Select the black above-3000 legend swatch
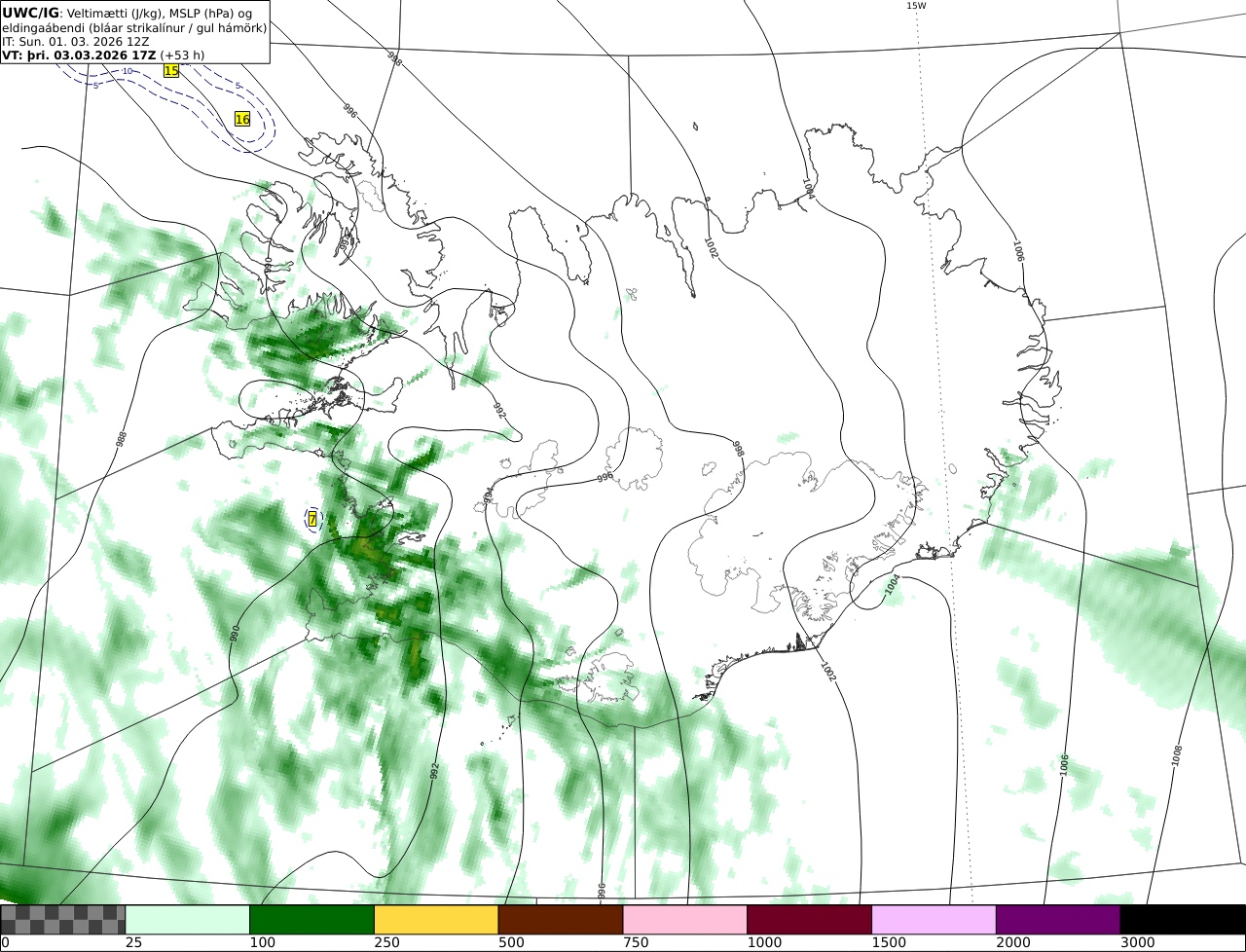The height and width of the screenshot is (952, 1246). [x=1183, y=919]
